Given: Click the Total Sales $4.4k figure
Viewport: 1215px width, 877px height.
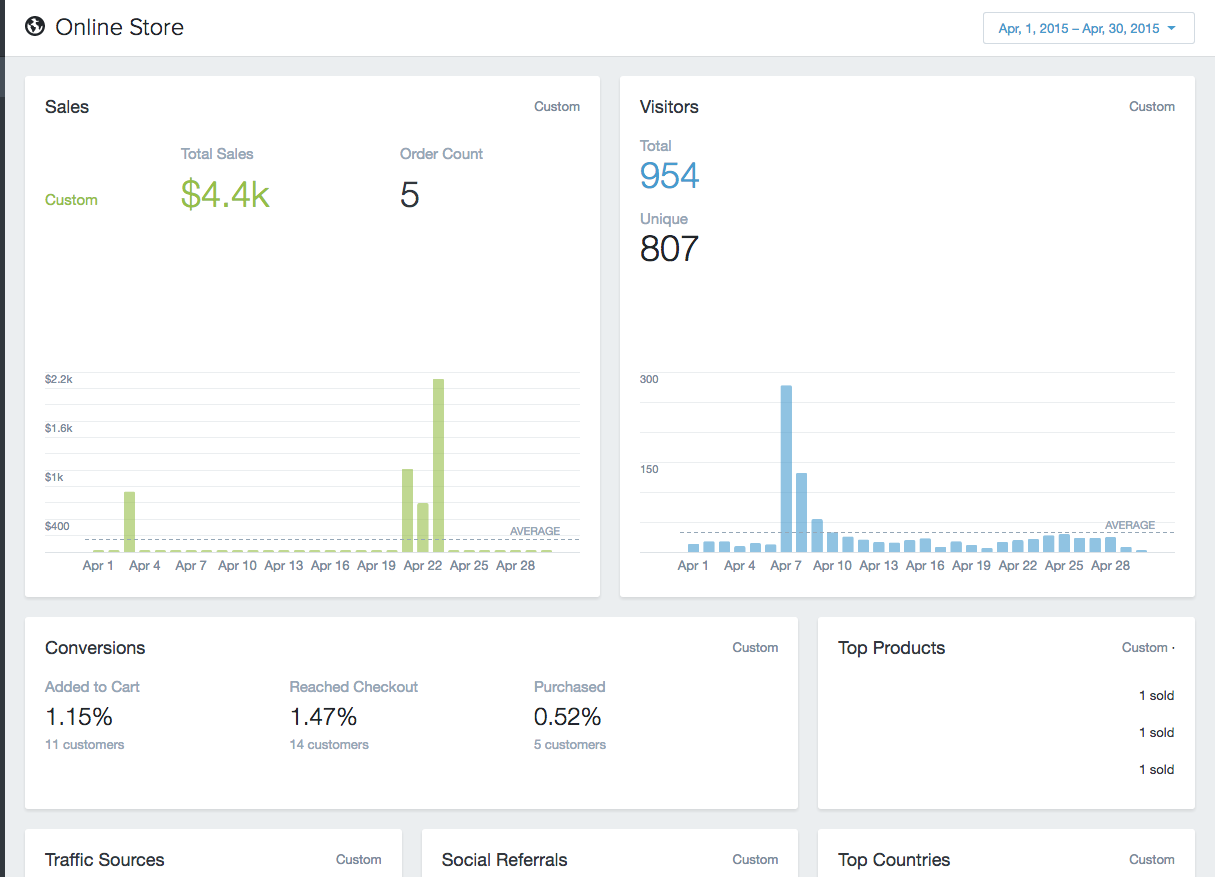Looking at the screenshot, I should point(225,195).
